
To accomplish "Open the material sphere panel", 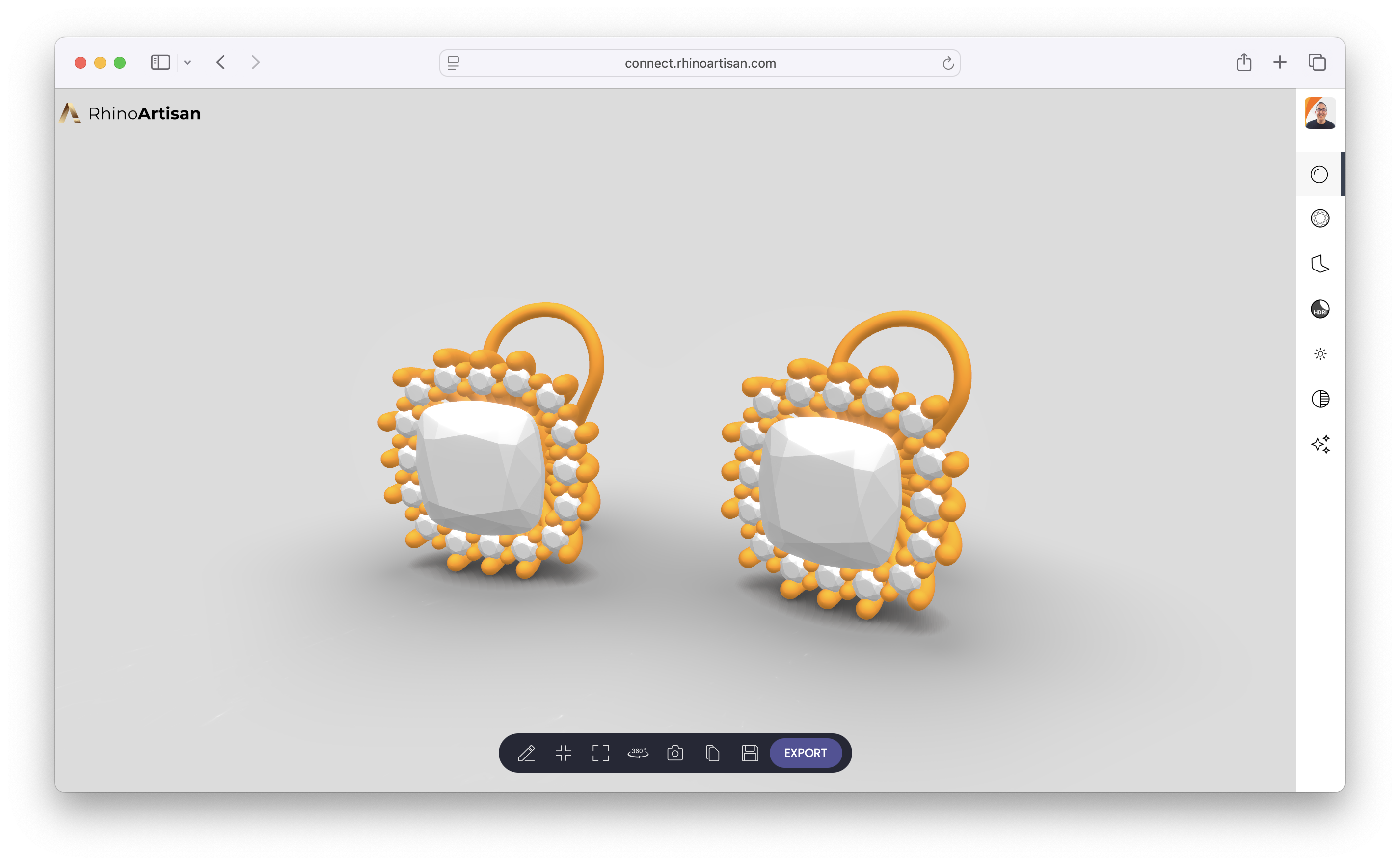I will pos(1319,174).
